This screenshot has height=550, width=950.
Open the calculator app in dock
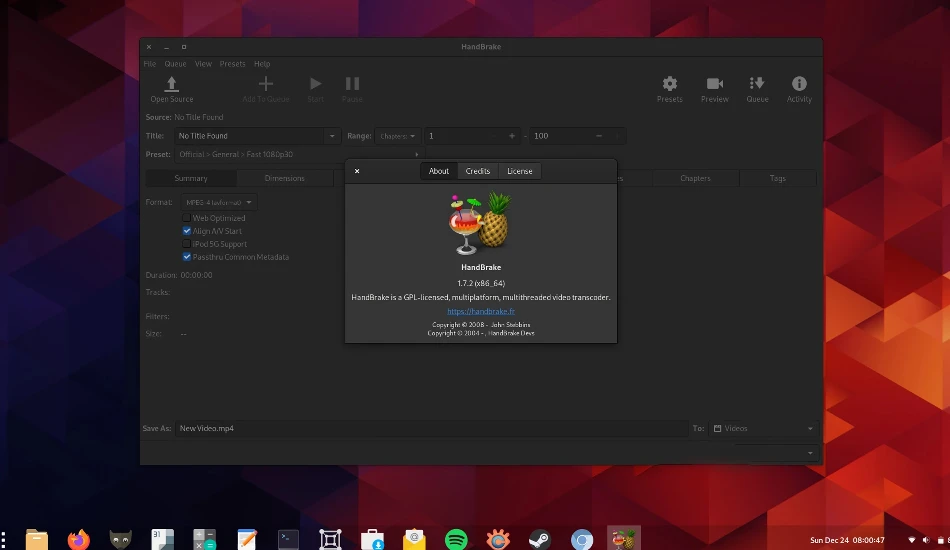(204, 539)
